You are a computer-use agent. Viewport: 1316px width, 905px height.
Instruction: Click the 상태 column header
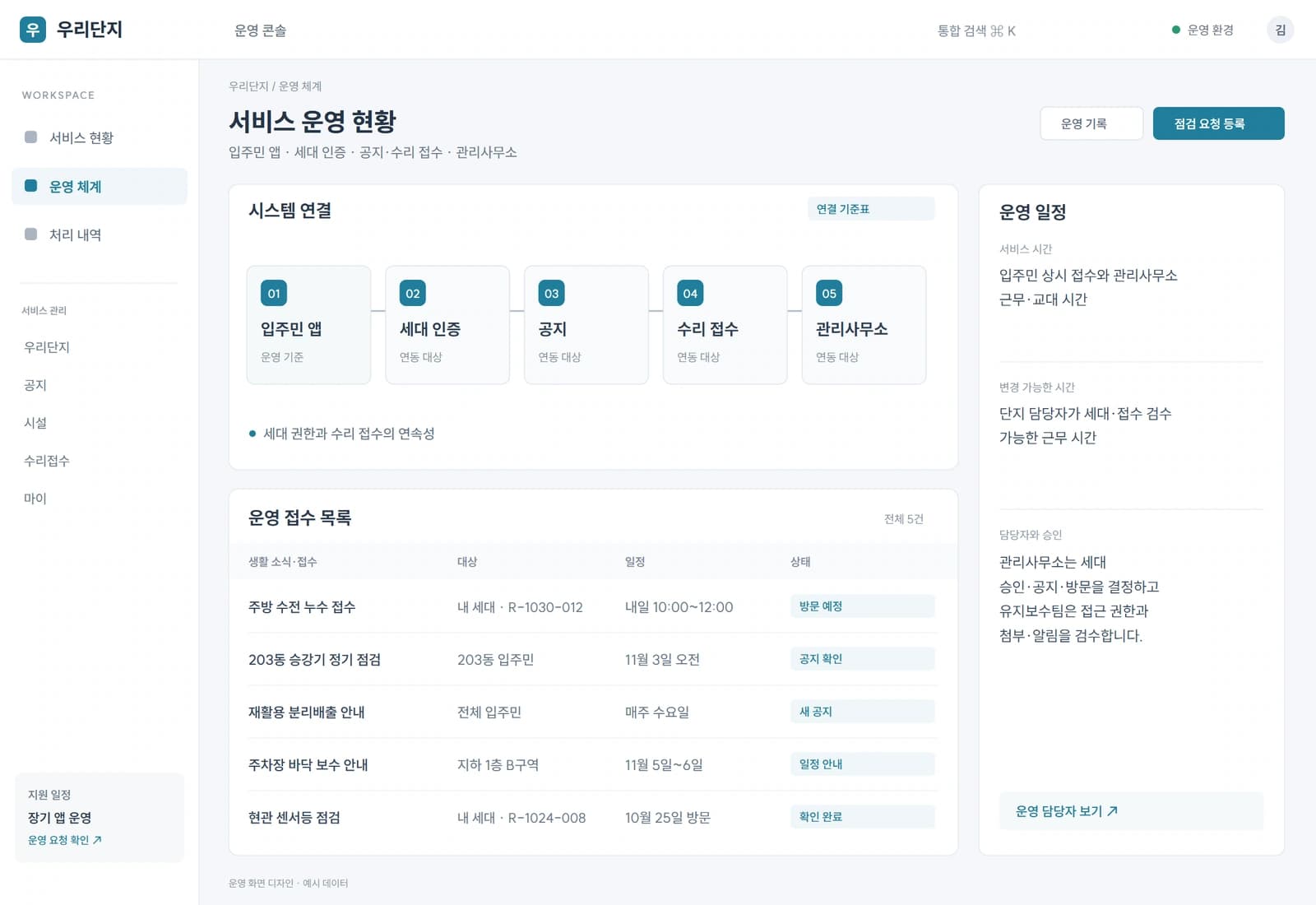coord(800,562)
